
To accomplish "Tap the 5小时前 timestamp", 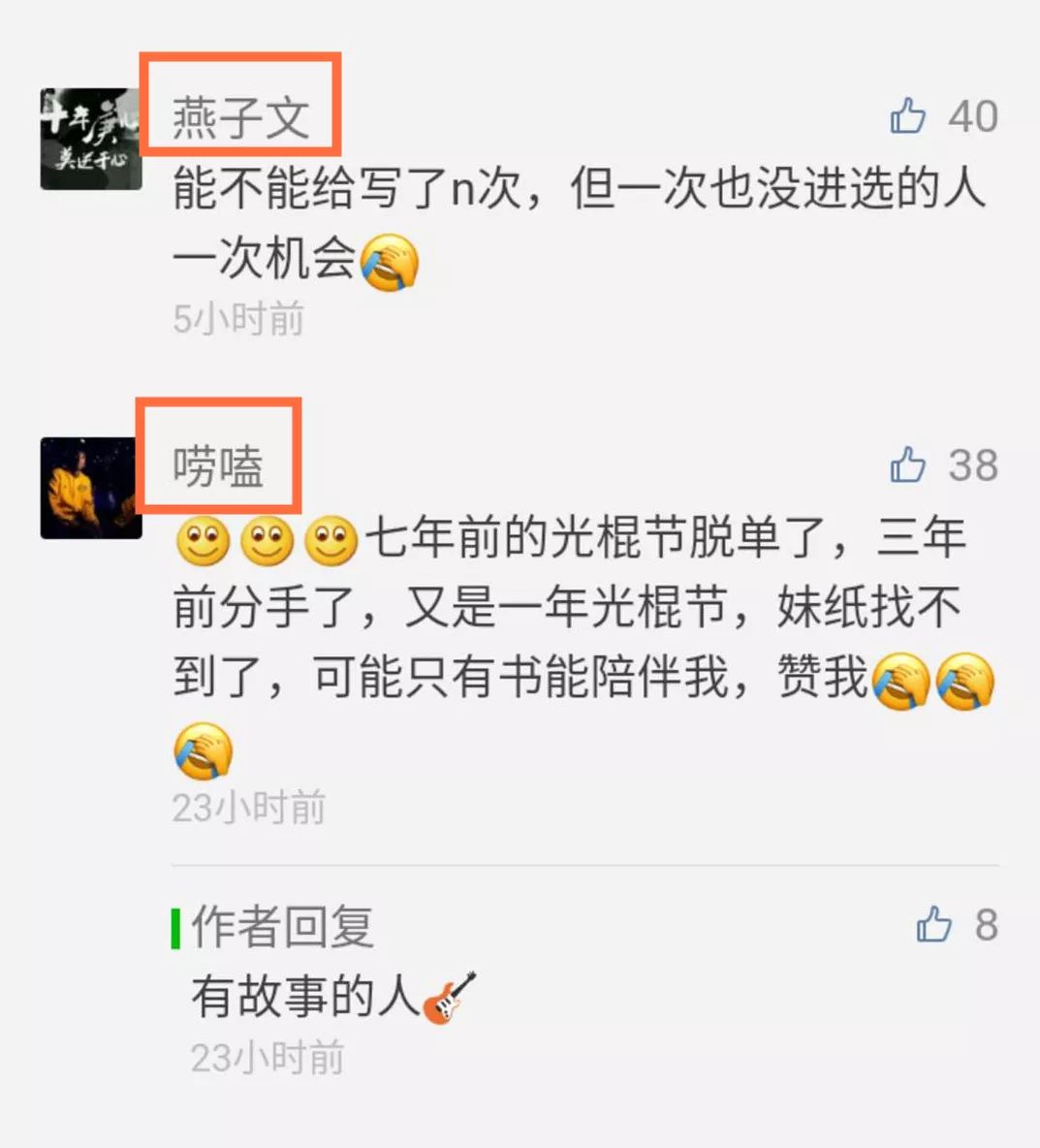I will pos(238,318).
